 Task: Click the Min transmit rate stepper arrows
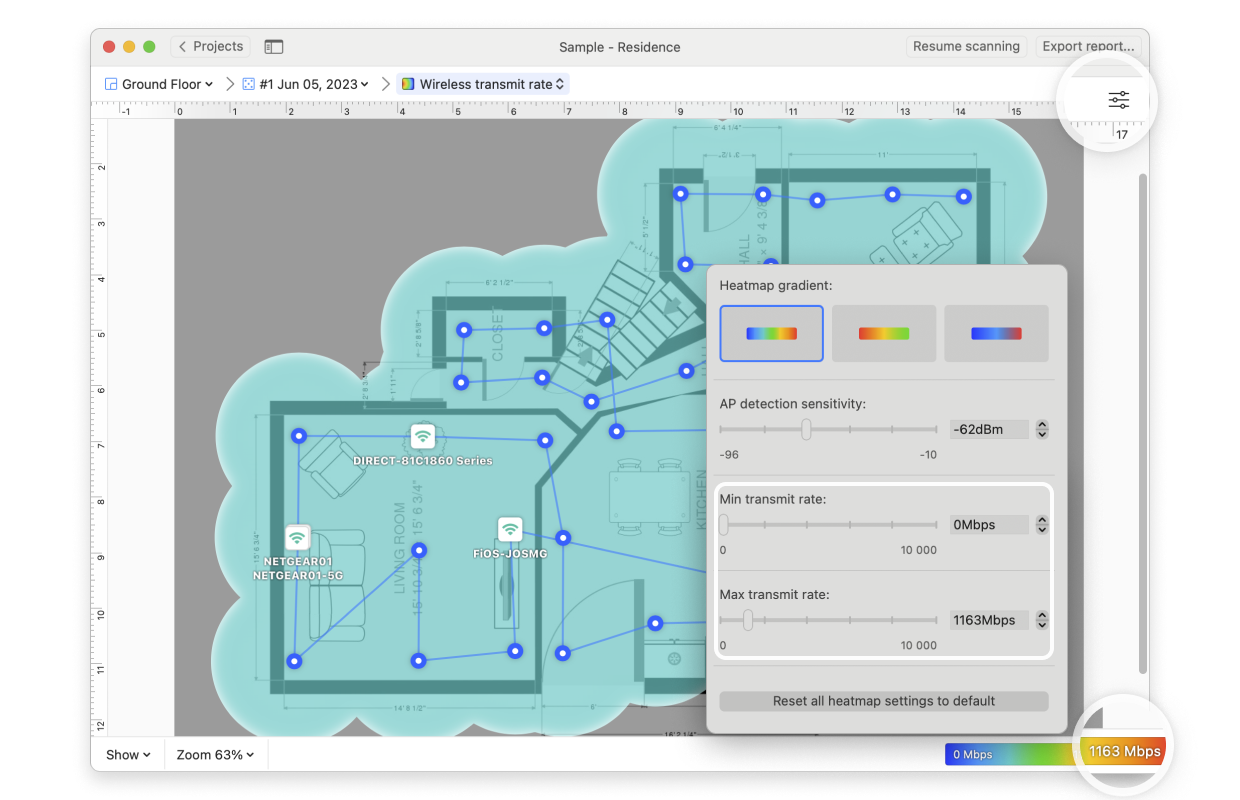coord(1042,525)
